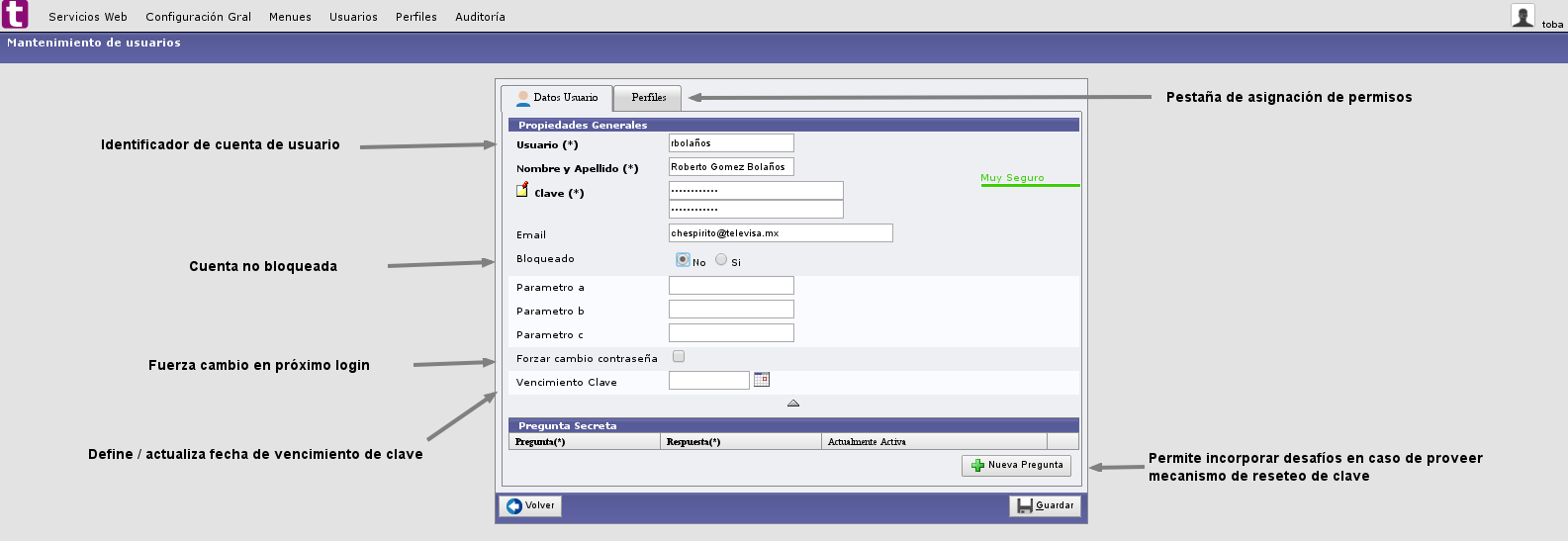Click the Pregunta Secreta section header
Screen dimensions: 1568x541
[793, 425]
